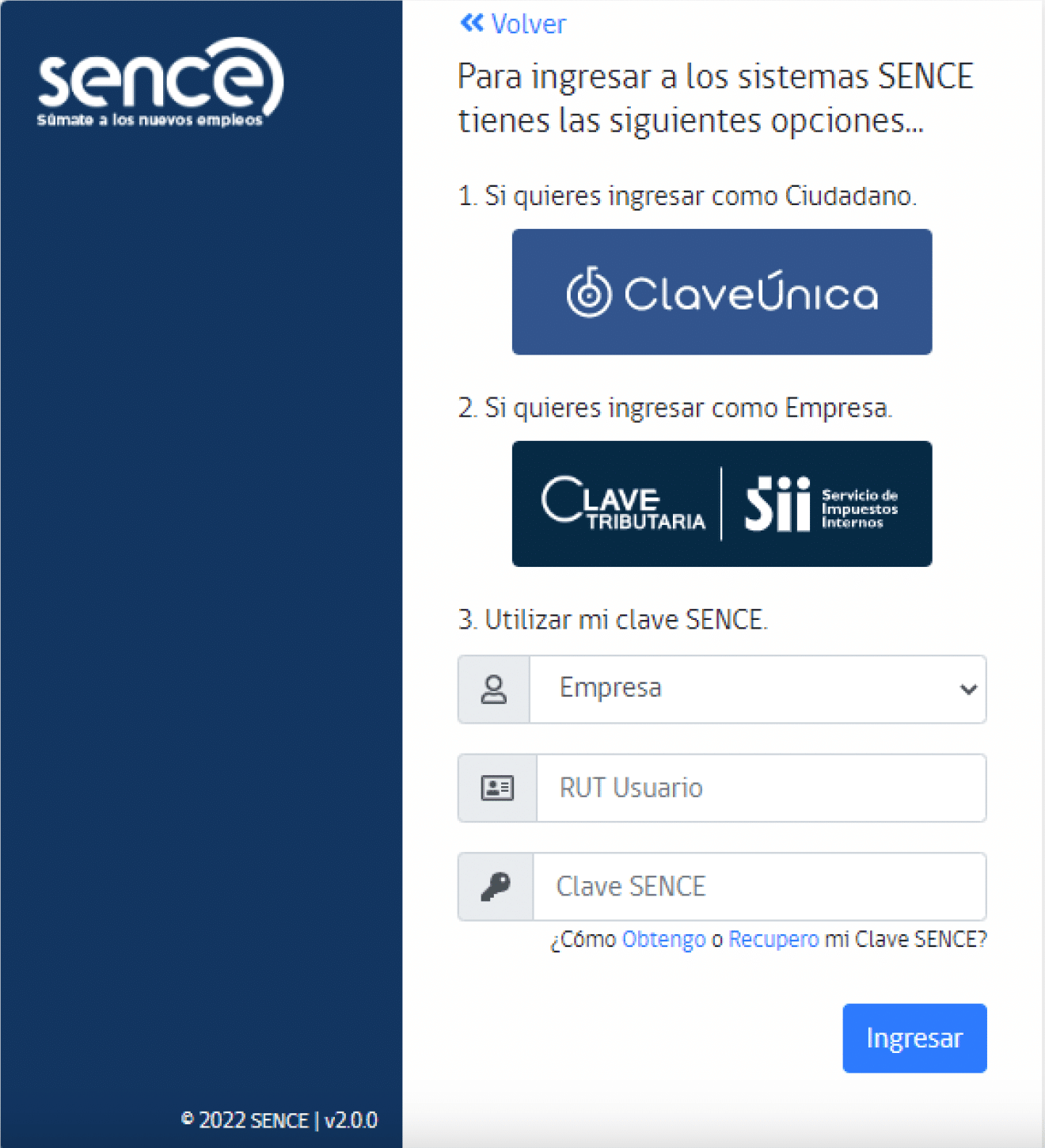
Task: Click the SENCE logo in sidebar
Action: click(160, 82)
